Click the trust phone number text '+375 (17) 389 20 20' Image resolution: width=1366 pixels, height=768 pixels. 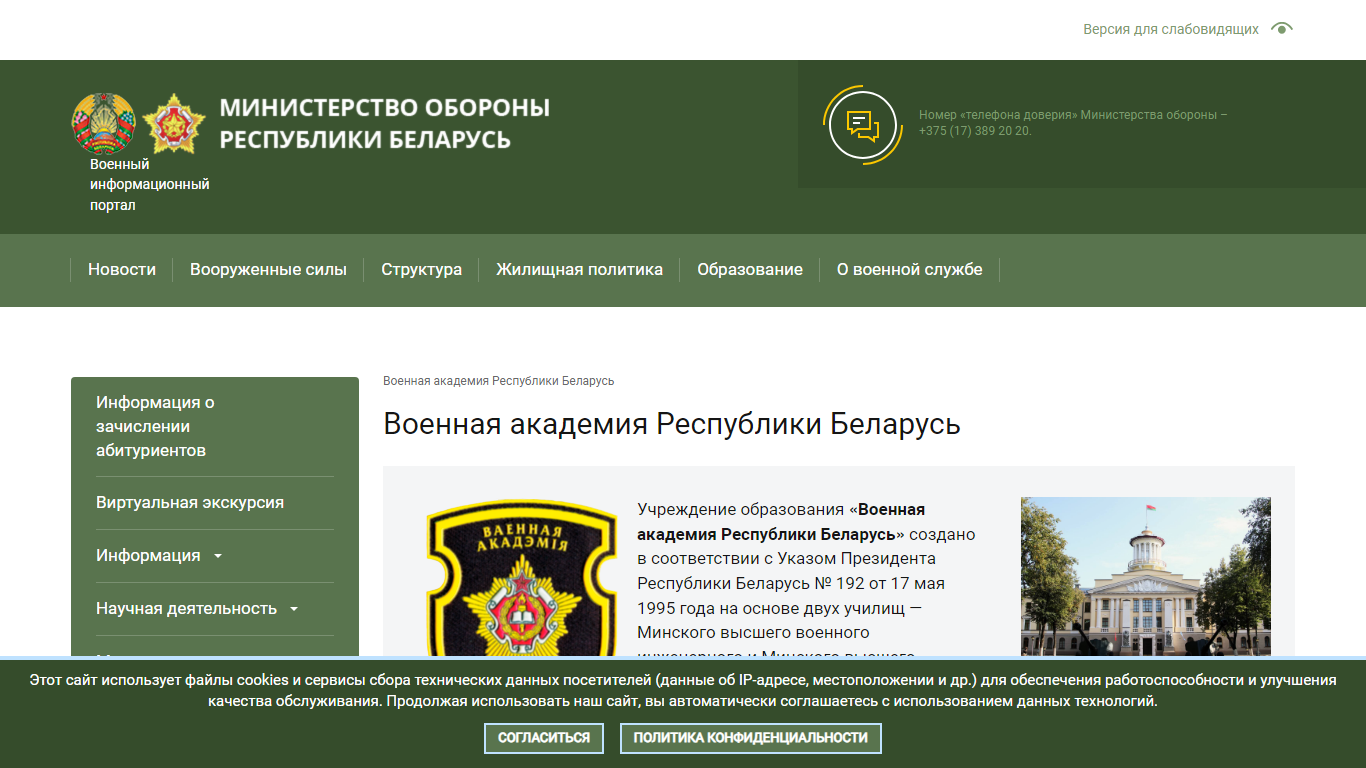click(x=974, y=131)
